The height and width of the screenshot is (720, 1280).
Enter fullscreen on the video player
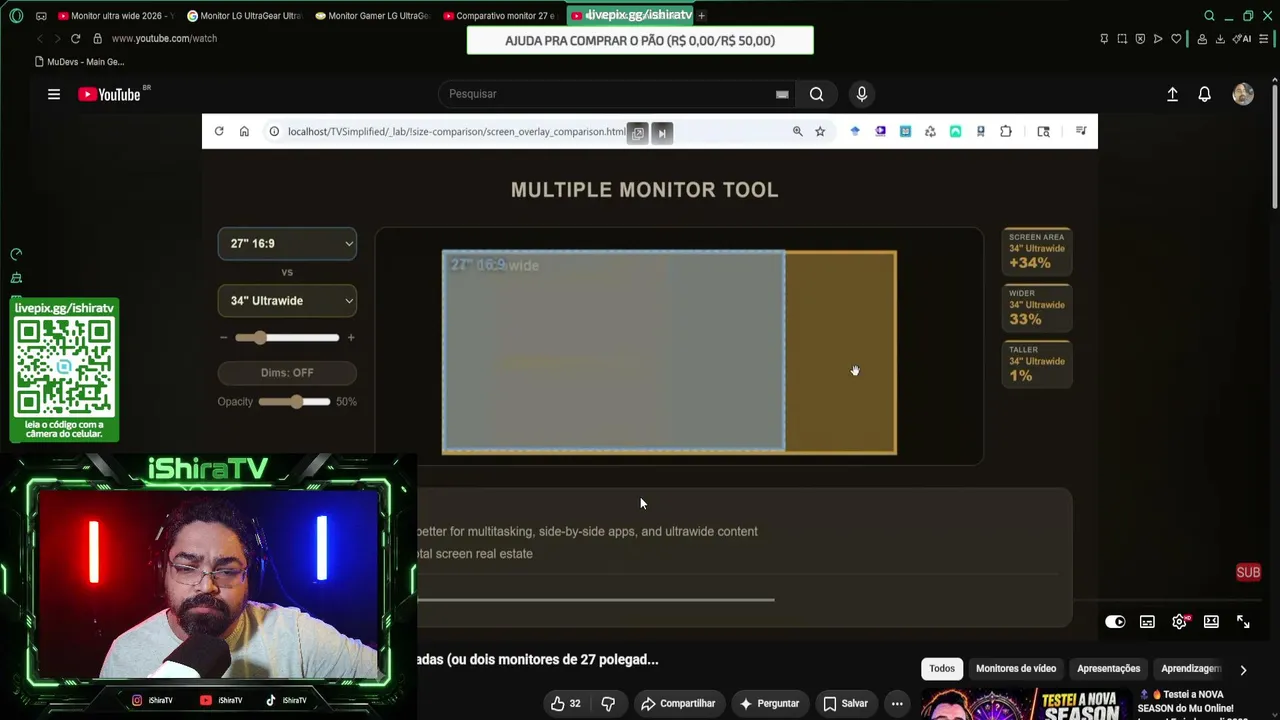click(1243, 622)
